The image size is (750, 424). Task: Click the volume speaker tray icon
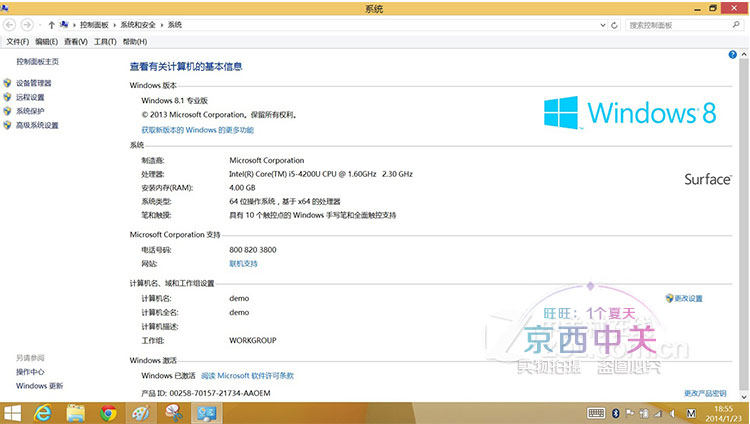(673, 413)
